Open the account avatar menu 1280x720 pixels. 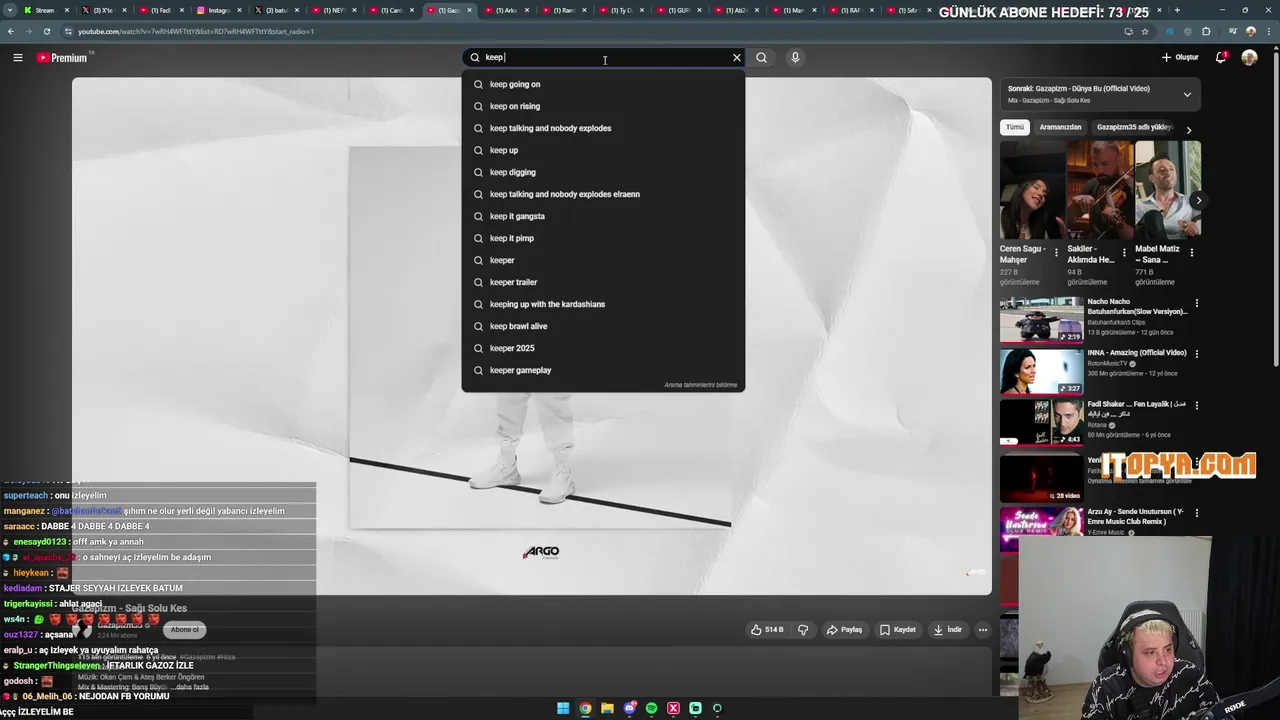[x=1249, y=57]
